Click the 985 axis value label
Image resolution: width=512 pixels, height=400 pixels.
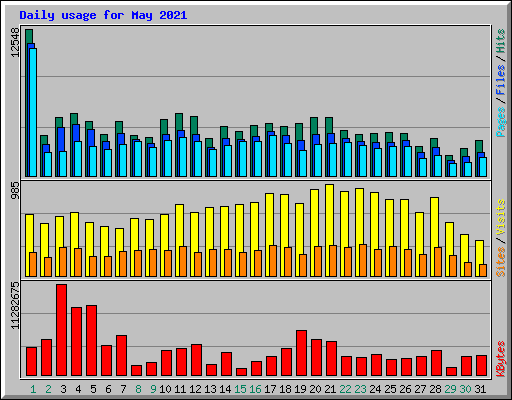pyautogui.click(x=15, y=191)
